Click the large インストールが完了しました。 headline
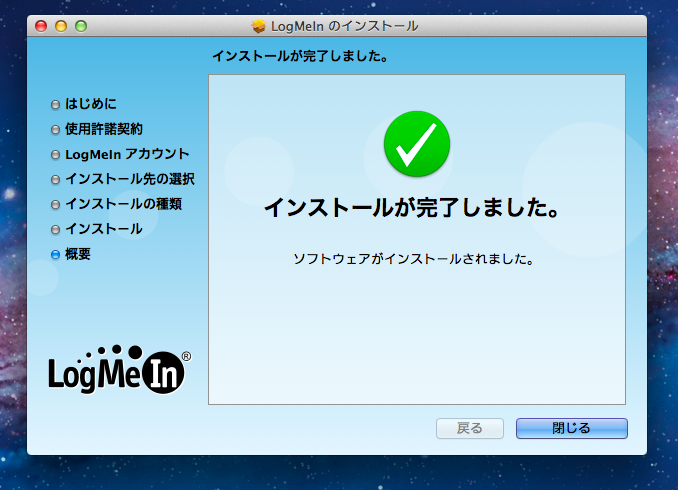Viewport: 678px width, 490px height. [413, 208]
